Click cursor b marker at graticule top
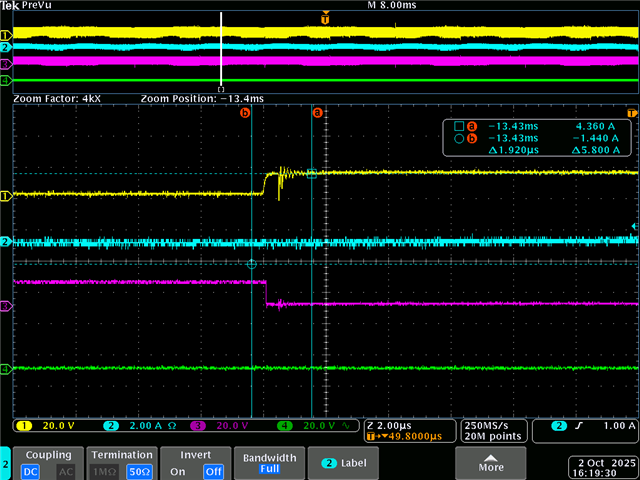The height and width of the screenshot is (480, 640). pos(244,112)
